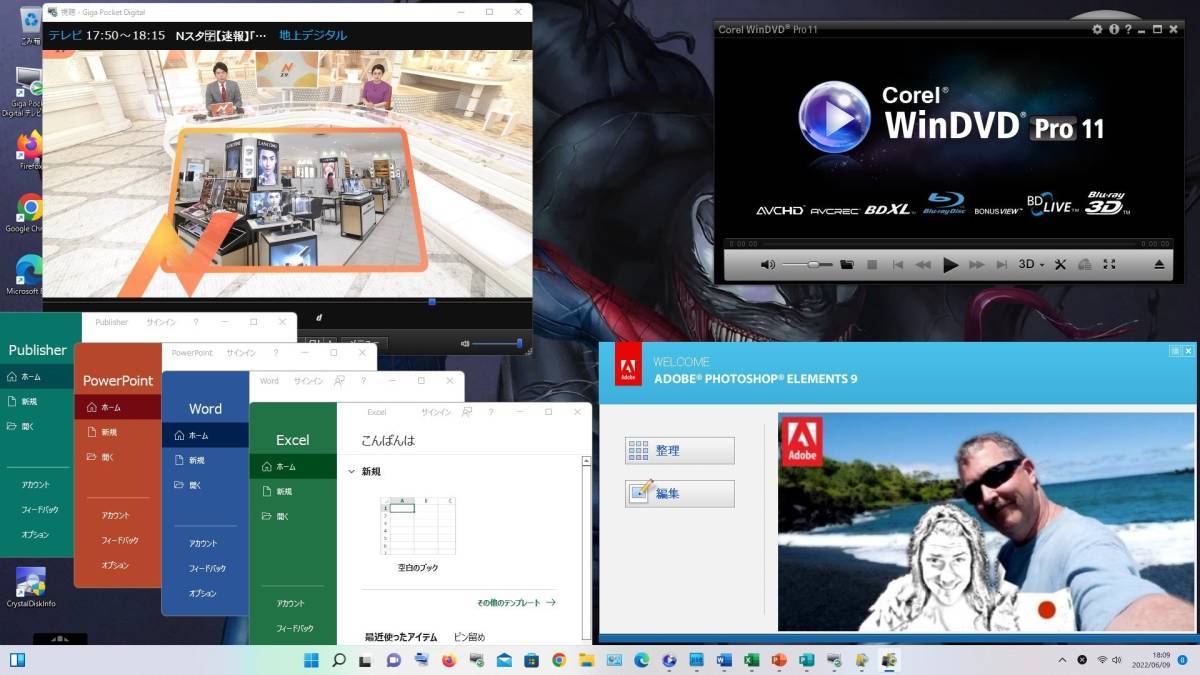Open アカウント in Excel sidebar
This screenshot has width=1200, height=675.
pyautogui.click(x=291, y=604)
